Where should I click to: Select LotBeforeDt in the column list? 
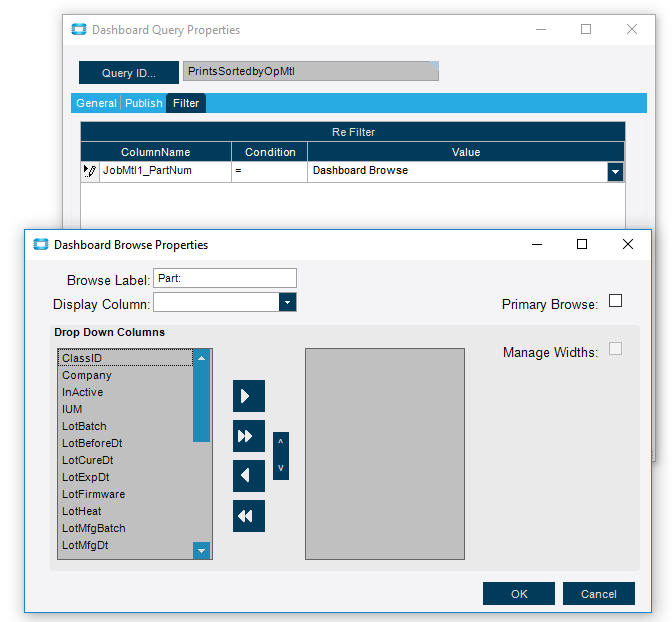coord(125,443)
